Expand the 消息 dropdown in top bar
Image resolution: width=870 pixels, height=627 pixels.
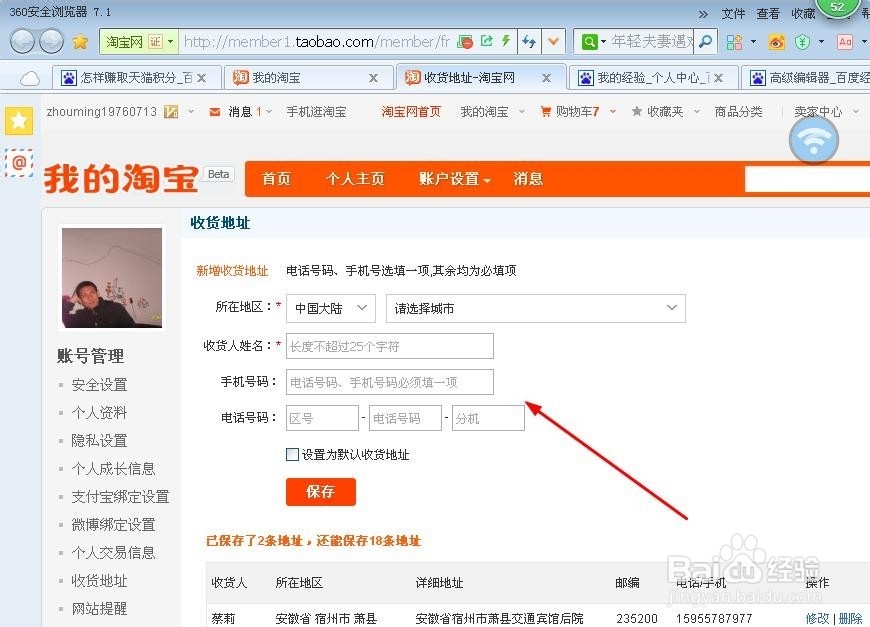click(269, 112)
